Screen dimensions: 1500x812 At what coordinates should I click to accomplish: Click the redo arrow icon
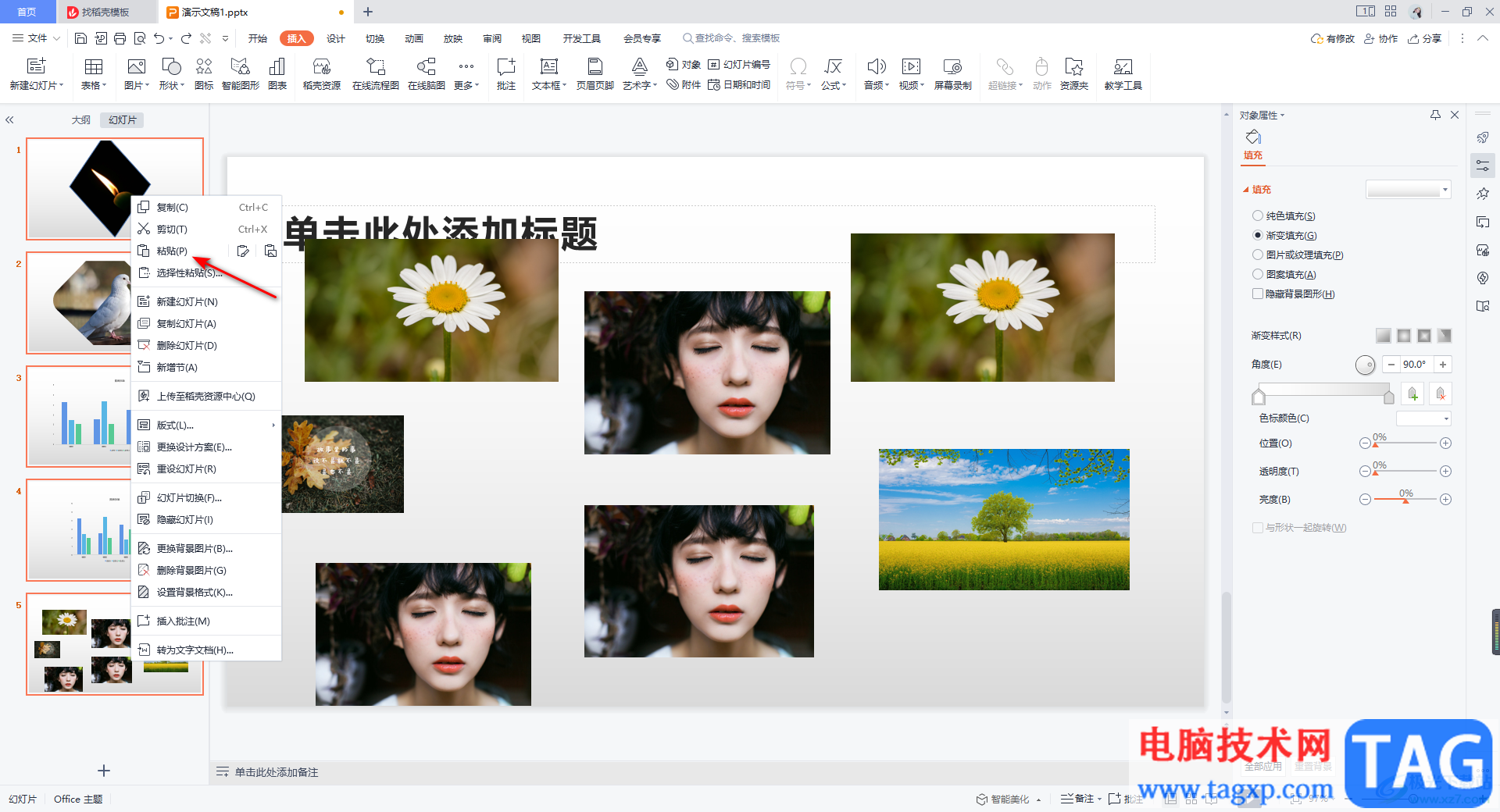point(186,38)
